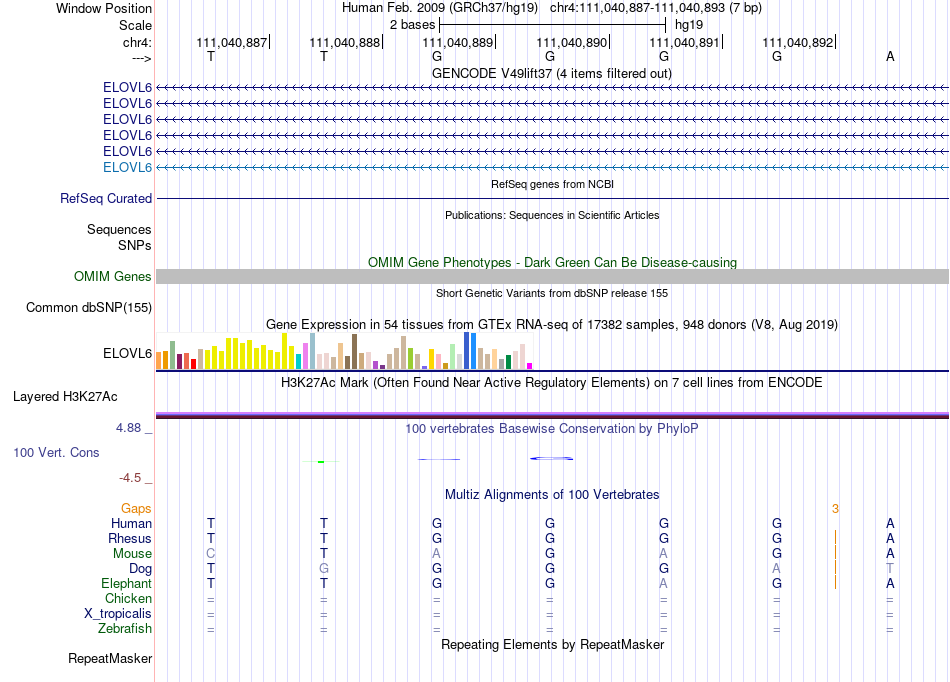Click the lone A base in reference sequence row
The width and height of the screenshot is (950, 682).
tap(890, 56)
